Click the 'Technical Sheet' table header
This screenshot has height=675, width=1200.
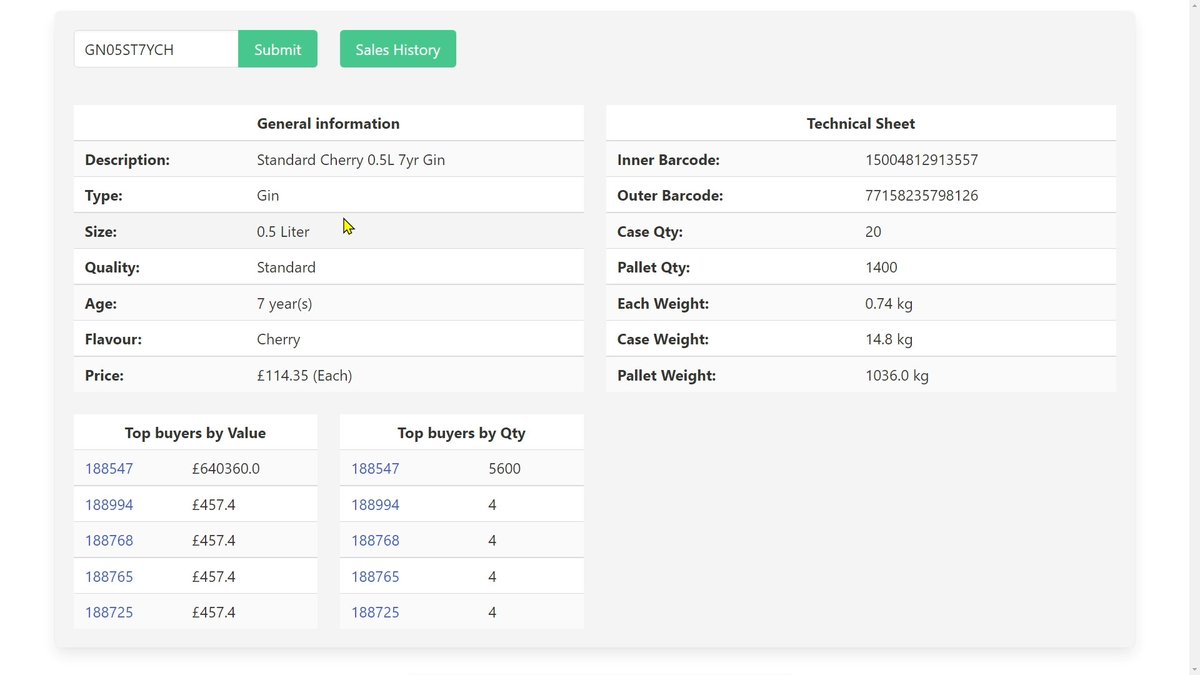861,123
